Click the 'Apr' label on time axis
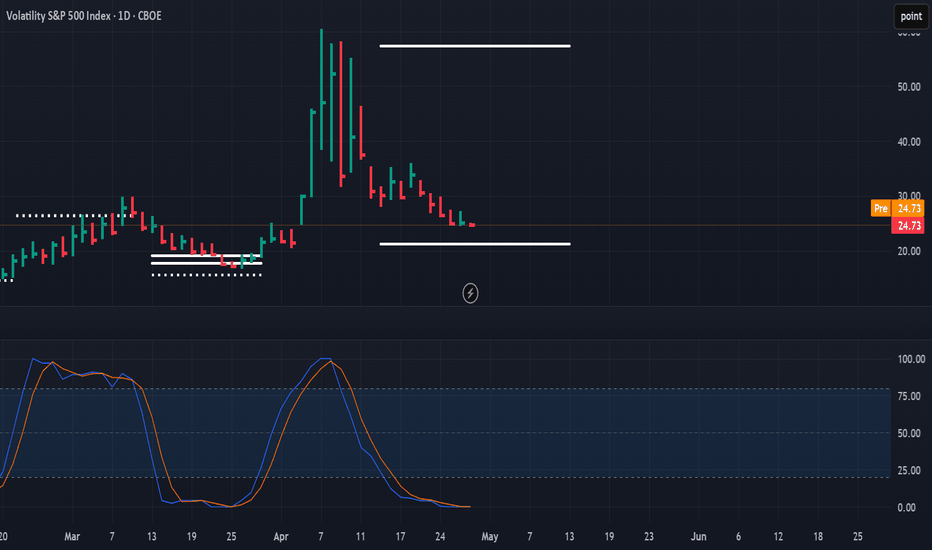932x550 pixels. tap(281, 536)
